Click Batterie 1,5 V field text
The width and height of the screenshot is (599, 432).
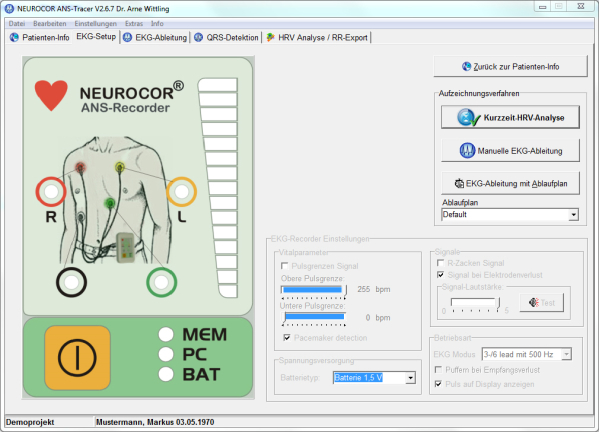[358, 378]
